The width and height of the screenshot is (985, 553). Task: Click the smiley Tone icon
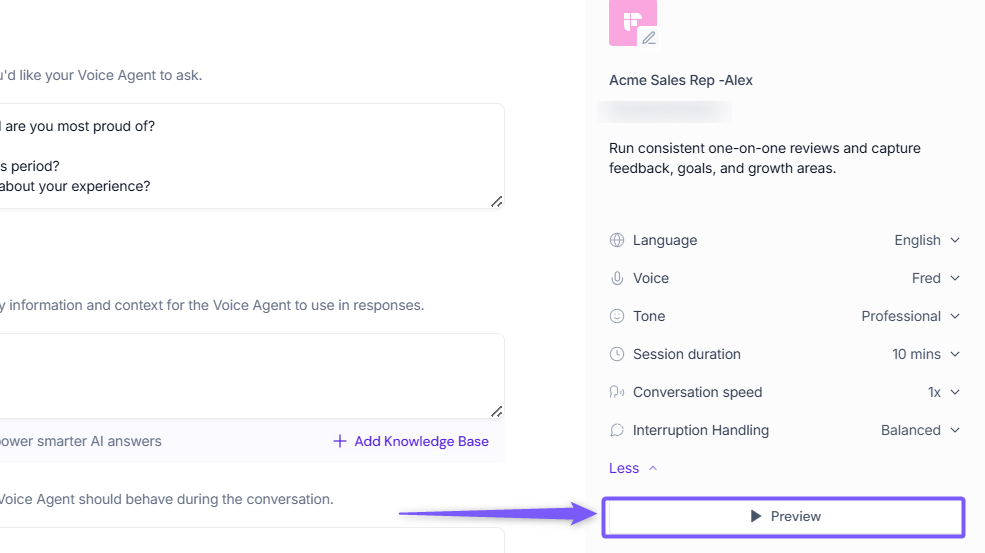click(x=617, y=316)
